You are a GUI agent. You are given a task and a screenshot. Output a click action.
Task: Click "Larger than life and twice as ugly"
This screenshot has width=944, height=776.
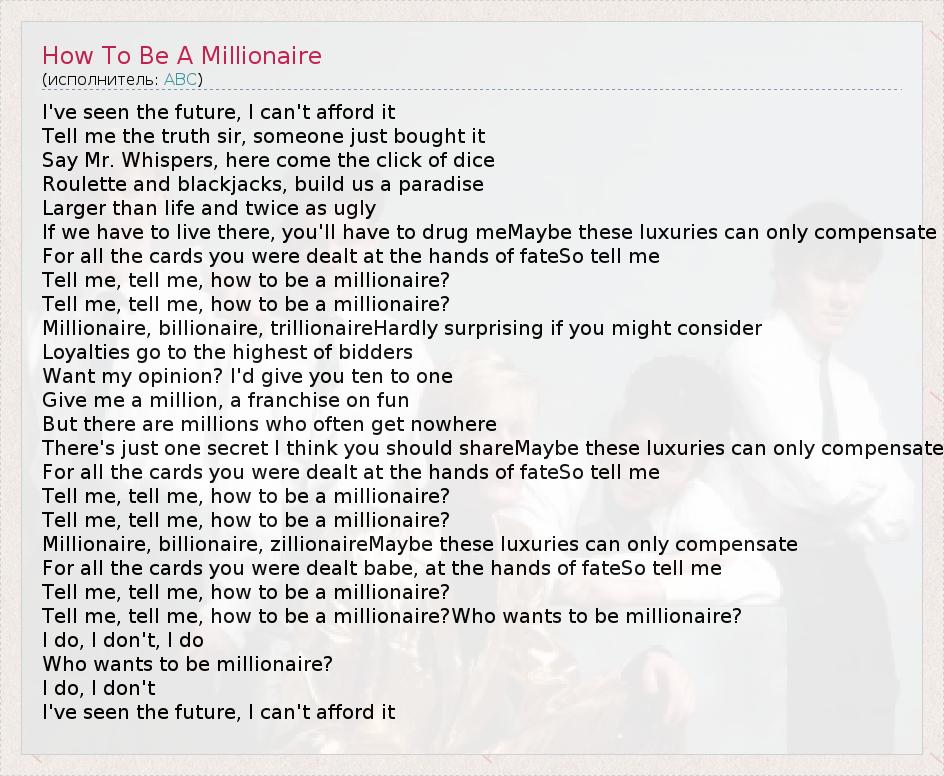pyautogui.click(x=209, y=208)
